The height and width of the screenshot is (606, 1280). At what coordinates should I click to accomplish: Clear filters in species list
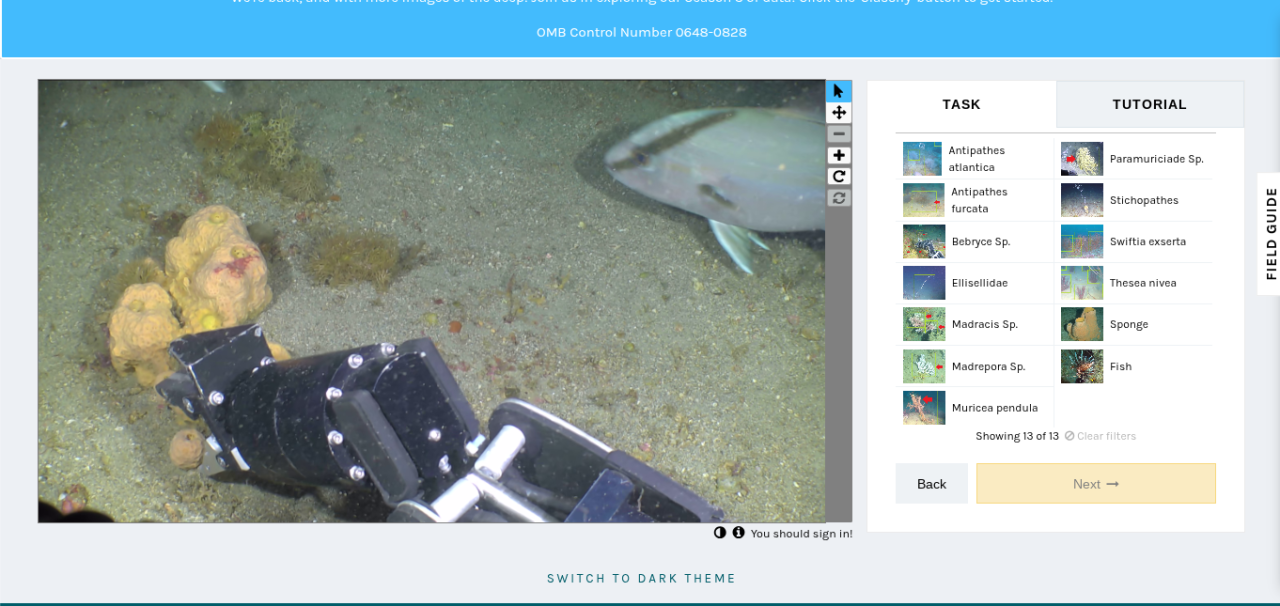click(1100, 436)
